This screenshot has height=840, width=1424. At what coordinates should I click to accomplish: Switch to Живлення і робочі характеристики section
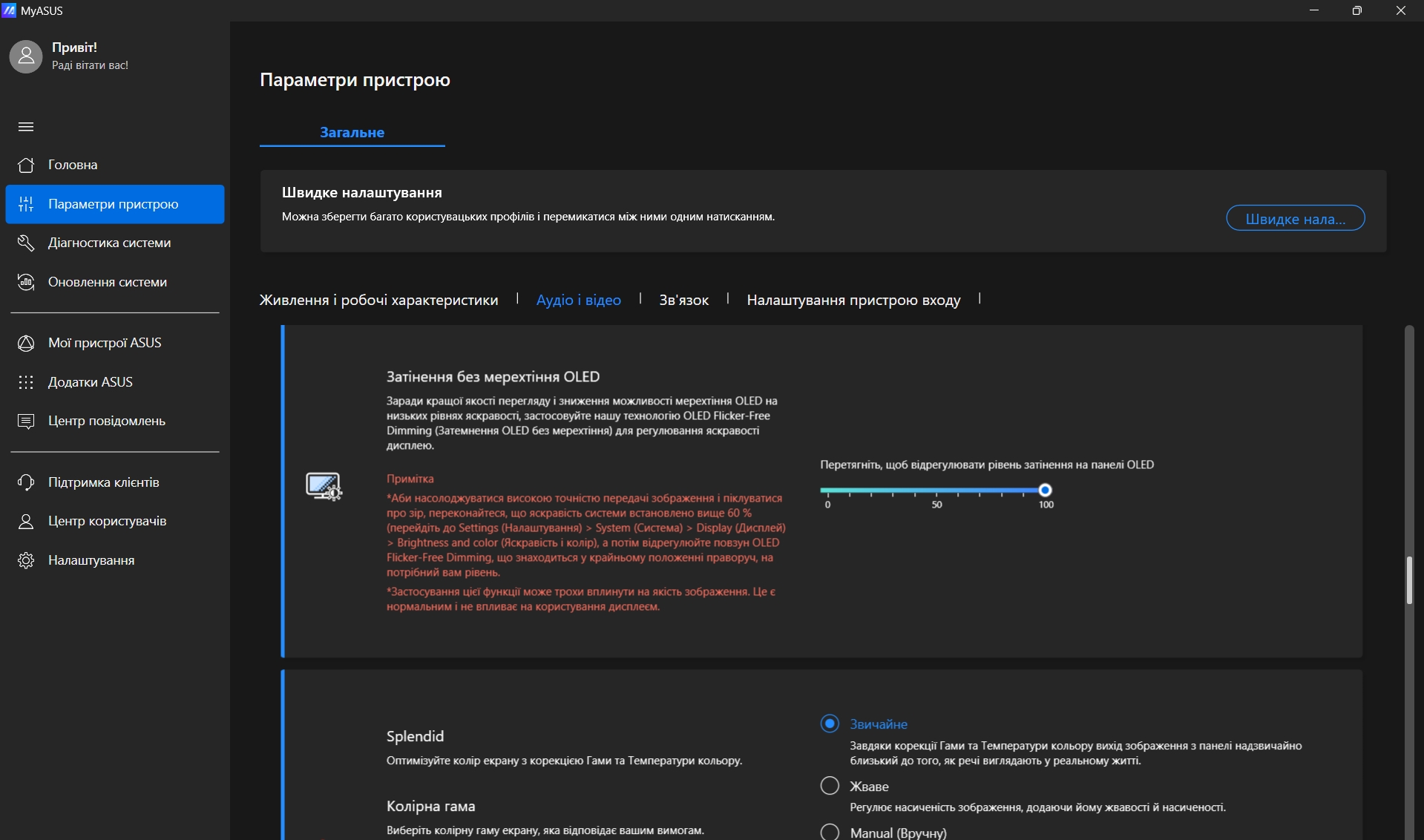(378, 300)
